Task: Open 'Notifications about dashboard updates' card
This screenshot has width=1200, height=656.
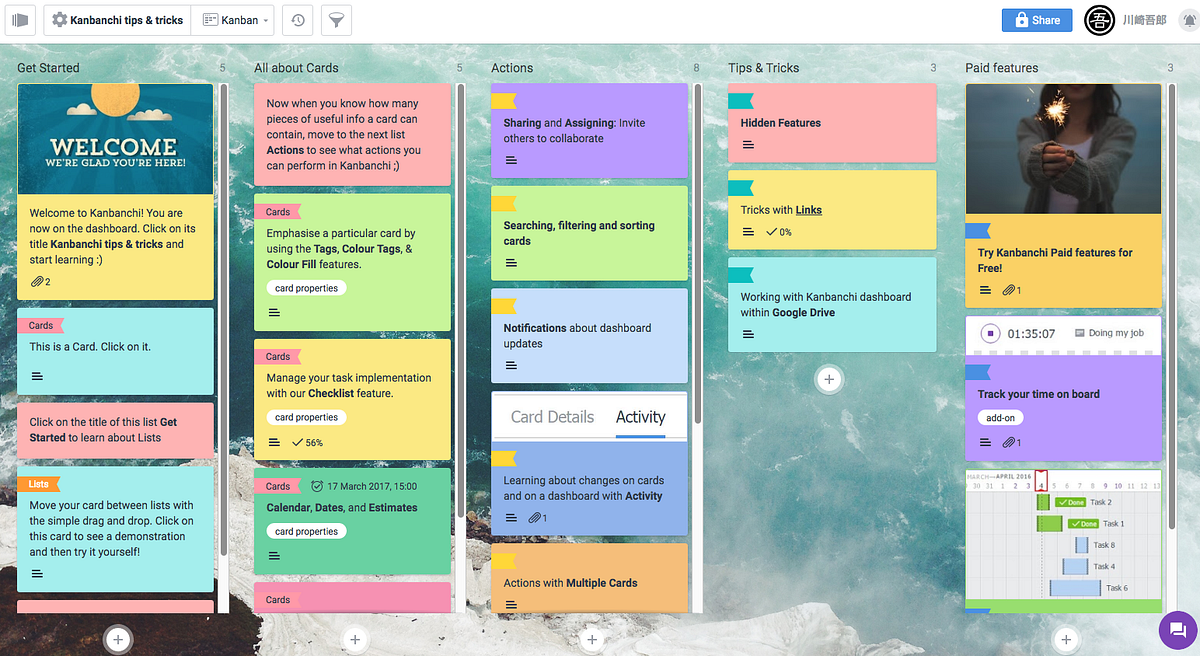Action: [589, 336]
